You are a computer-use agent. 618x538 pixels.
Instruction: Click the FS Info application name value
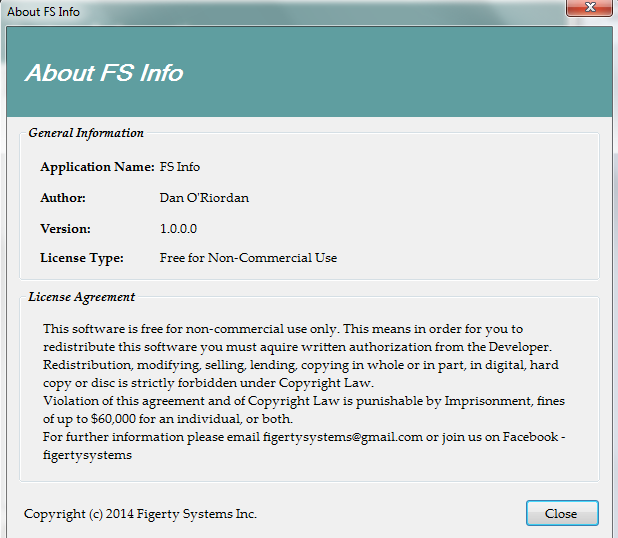point(180,167)
